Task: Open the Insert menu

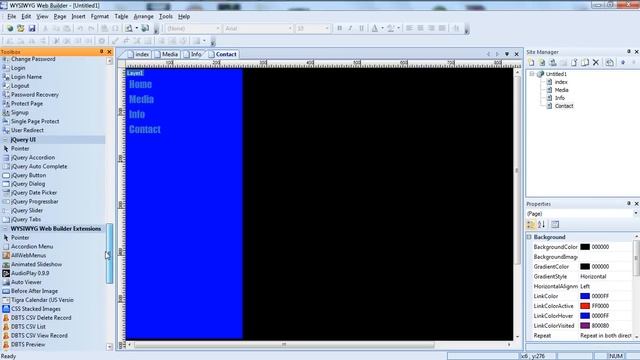Action: point(78,16)
